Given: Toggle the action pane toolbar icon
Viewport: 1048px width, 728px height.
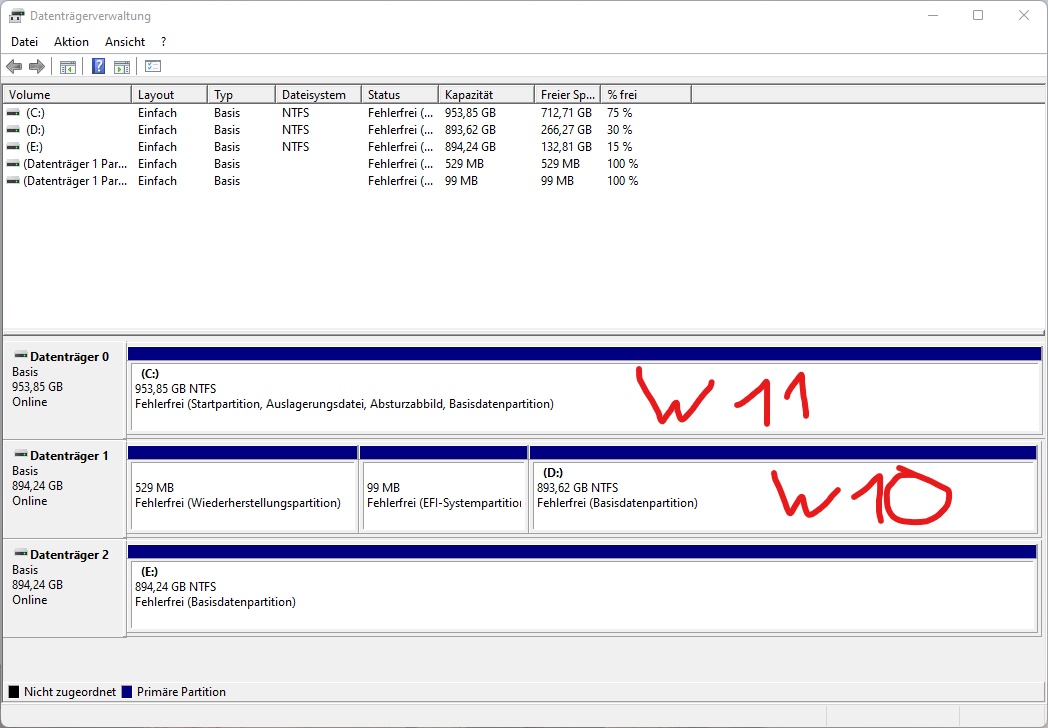Looking at the screenshot, I should 122,66.
